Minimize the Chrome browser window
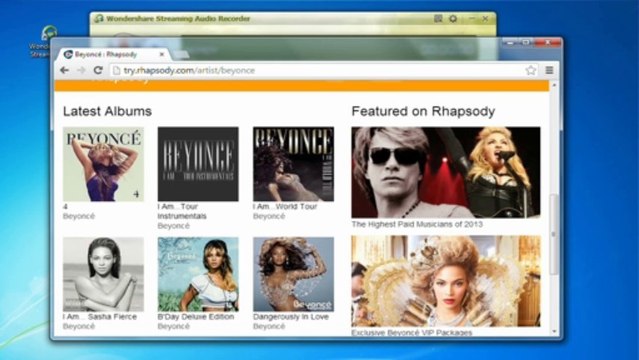The image size is (639, 360). [510, 42]
